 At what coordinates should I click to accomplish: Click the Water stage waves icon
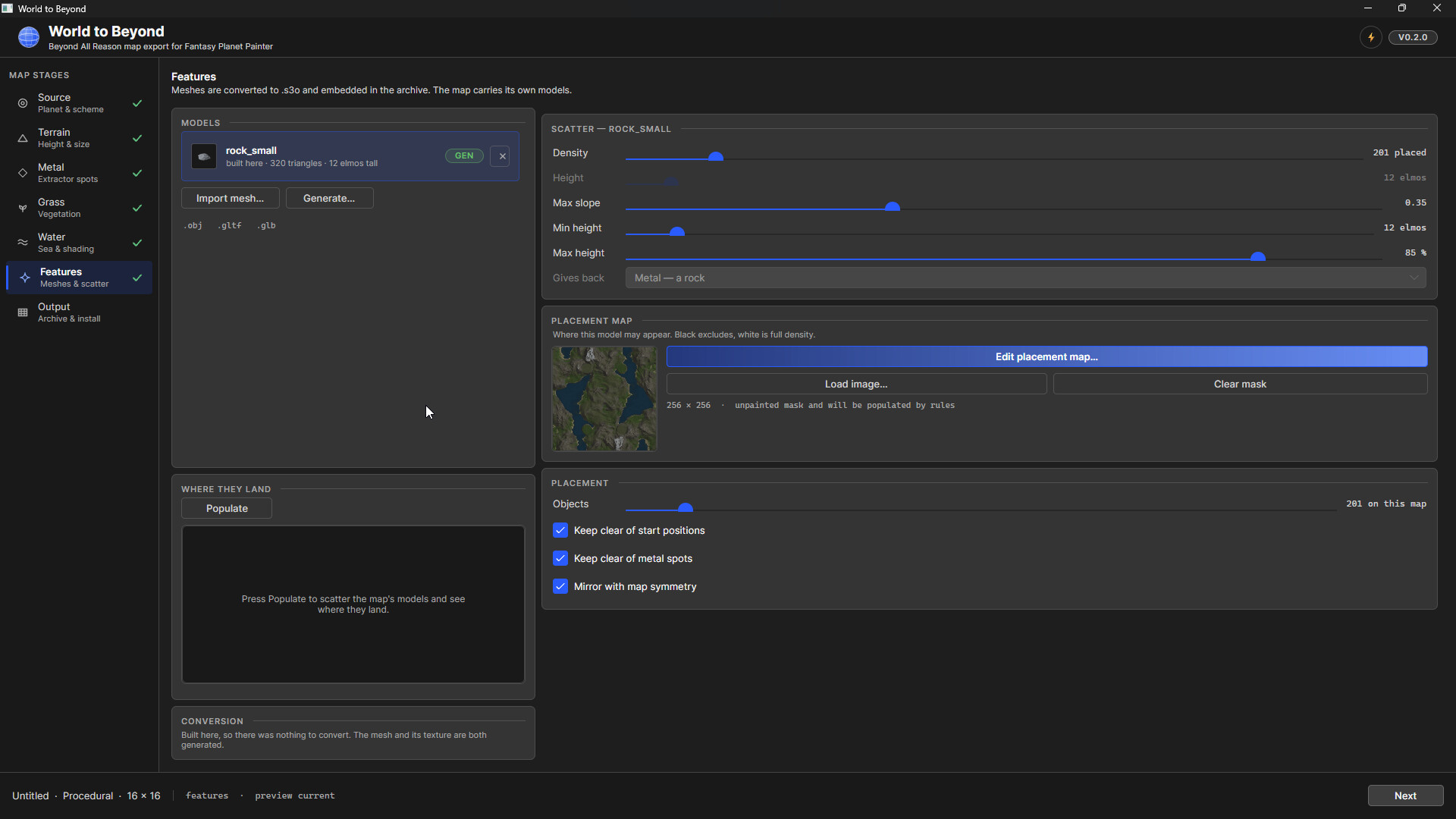23,243
